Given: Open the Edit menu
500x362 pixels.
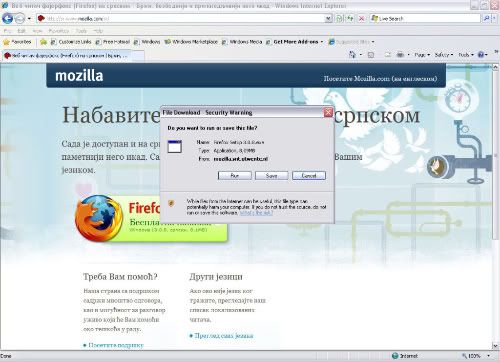Looking at the screenshot, I should coord(22,31).
